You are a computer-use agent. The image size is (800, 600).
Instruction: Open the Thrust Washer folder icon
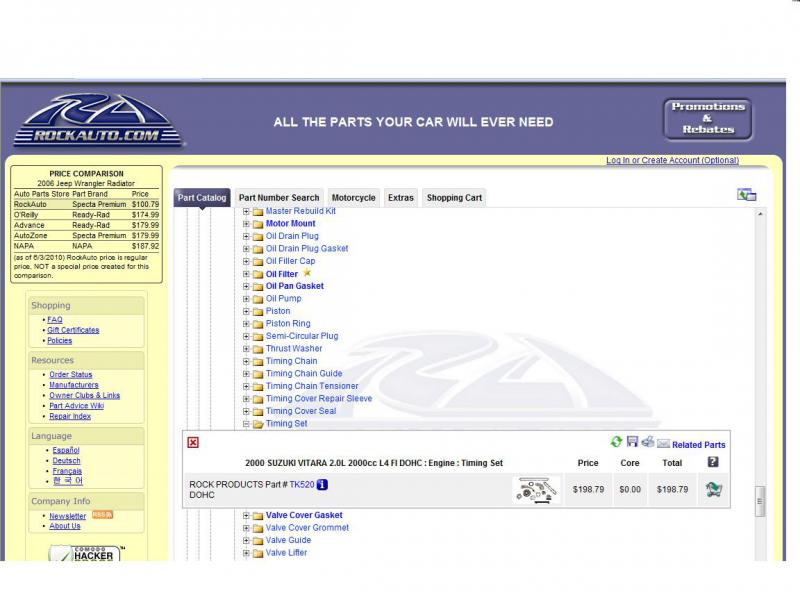pyautogui.click(x=258, y=349)
